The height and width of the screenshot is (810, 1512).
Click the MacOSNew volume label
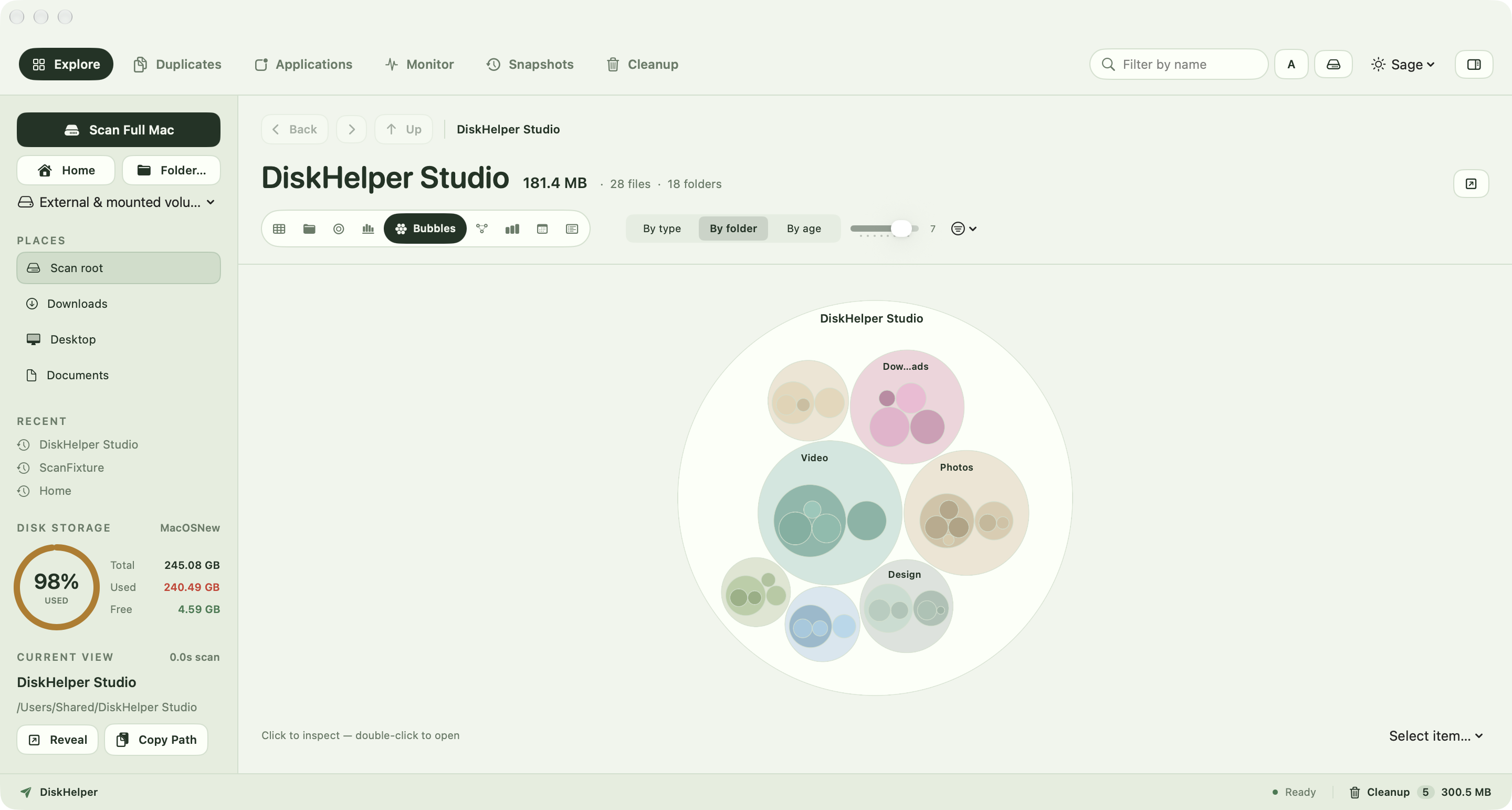[190, 528]
